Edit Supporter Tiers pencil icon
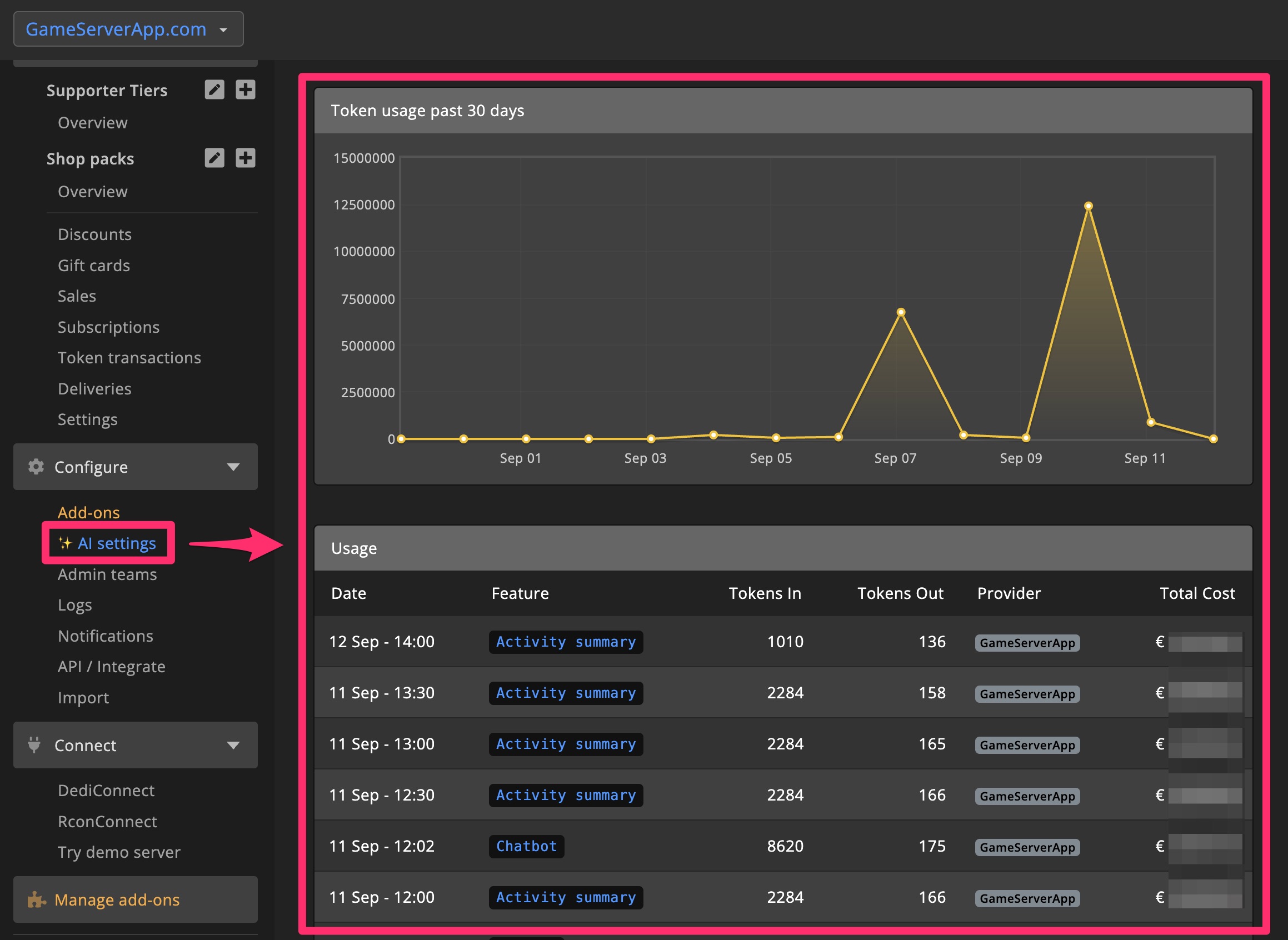1288x940 pixels. tap(214, 90)
